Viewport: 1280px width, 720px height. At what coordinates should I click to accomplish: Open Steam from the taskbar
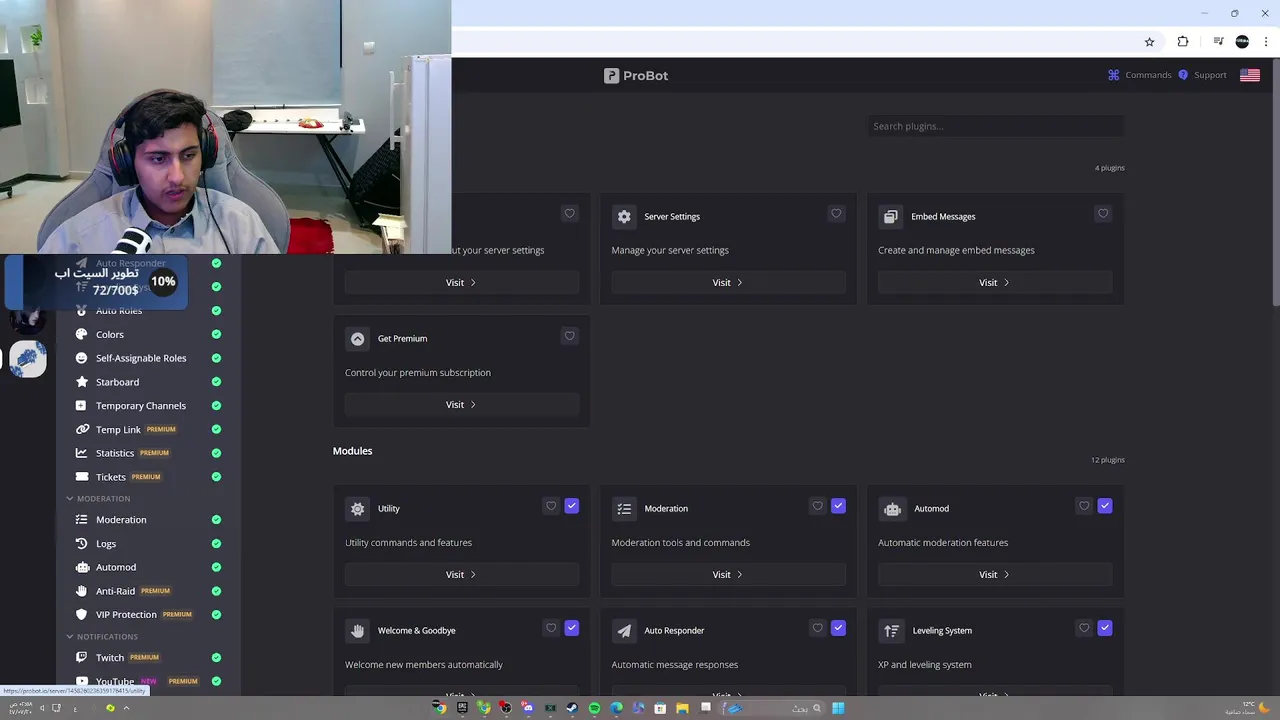572,708
